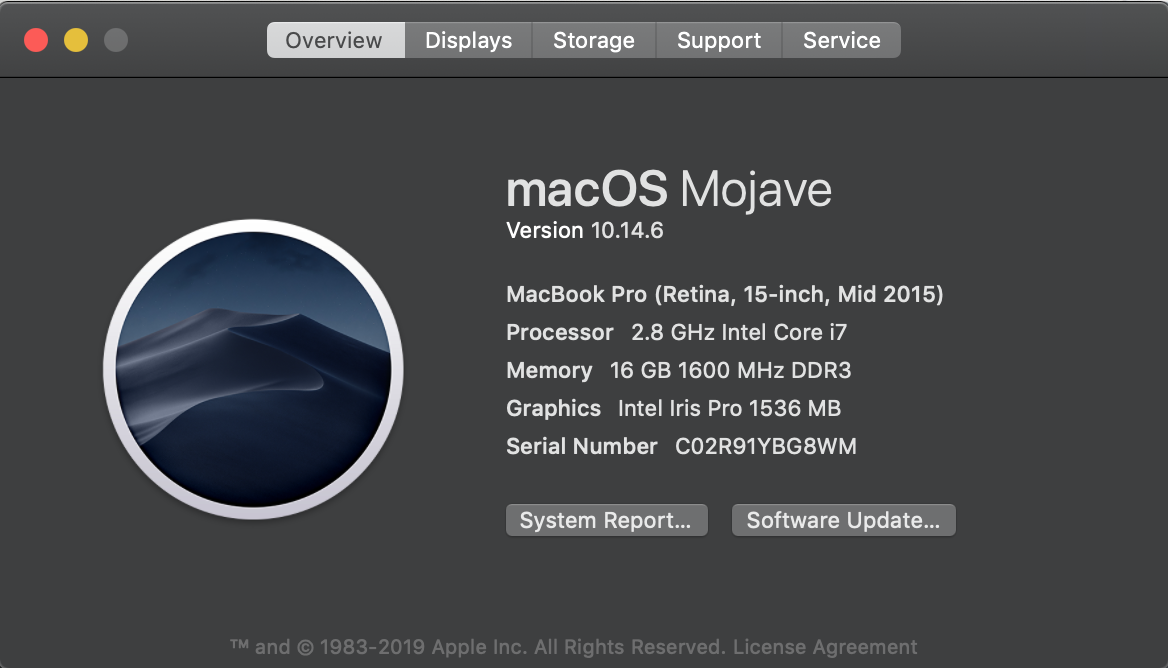Click the macOS Mojave title text
The image size is (1168, 668).
(x=669, y=190)
